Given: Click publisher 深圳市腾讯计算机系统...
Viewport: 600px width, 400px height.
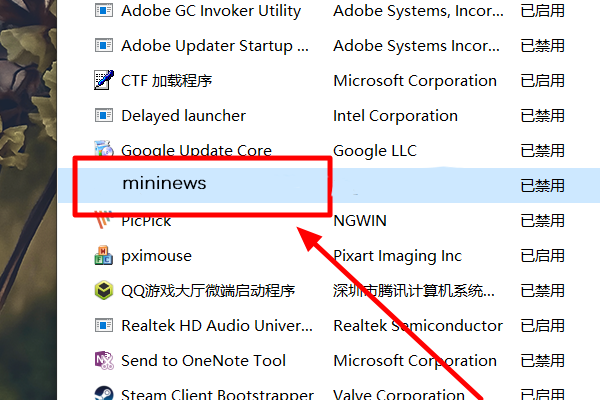Looking at the screenshot, I should [x=414, y=291].
